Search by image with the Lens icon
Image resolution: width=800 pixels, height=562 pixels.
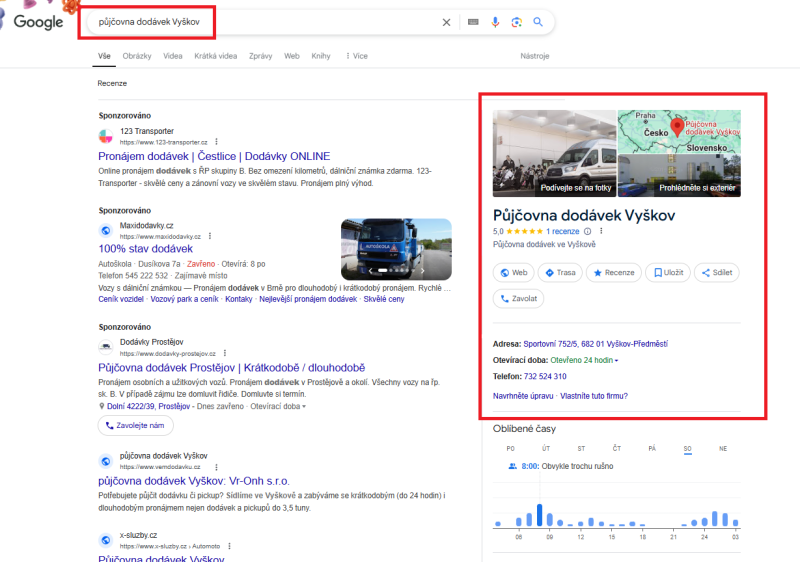[516, 22]
